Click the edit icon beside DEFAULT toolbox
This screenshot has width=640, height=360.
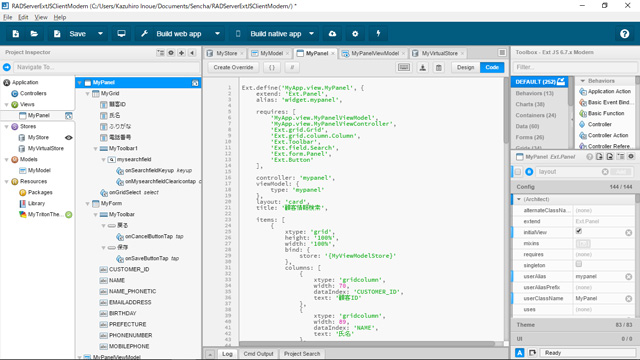click(x=561, y=81)
